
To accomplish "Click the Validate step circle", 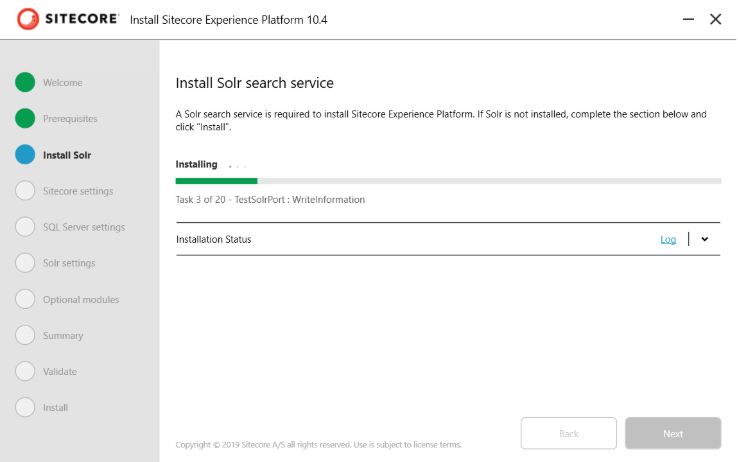I will coord(25,371).
